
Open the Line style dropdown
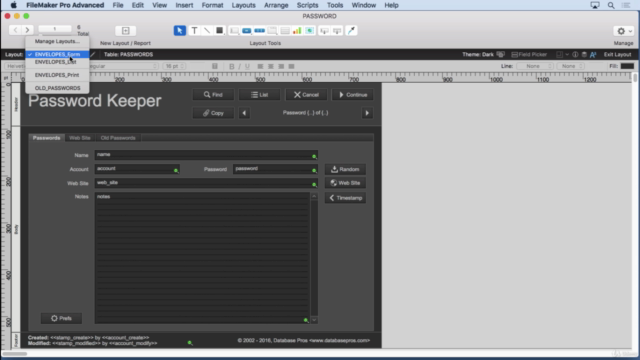[535, 66]
